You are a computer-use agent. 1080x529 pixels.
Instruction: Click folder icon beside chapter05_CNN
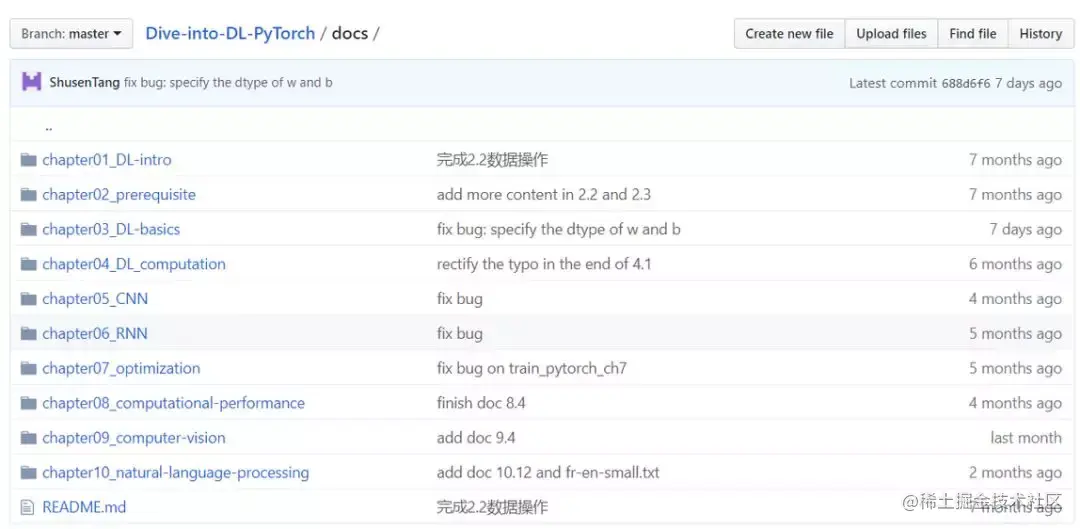coord(28,299)
